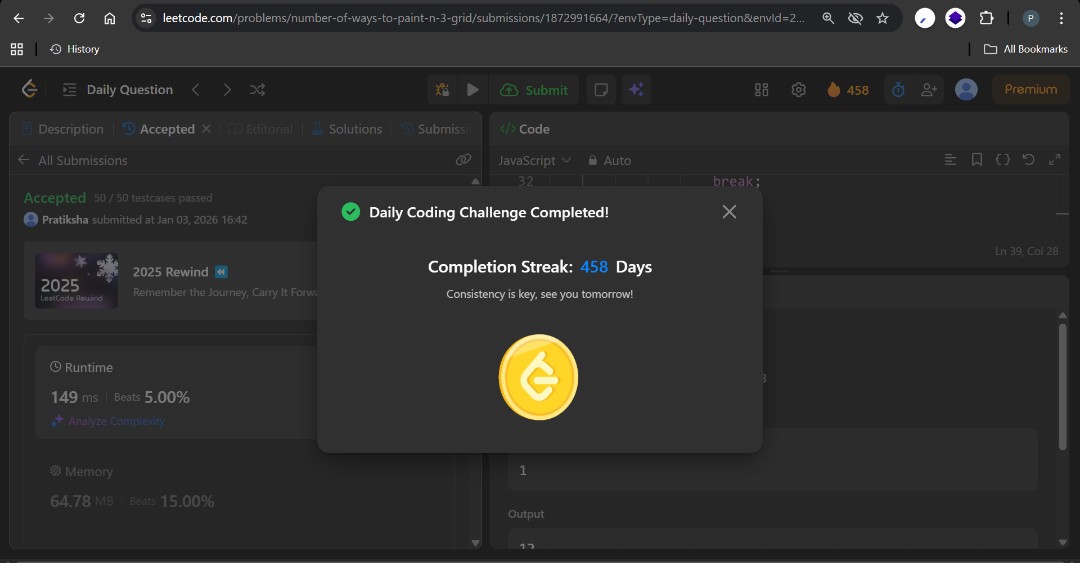Click the editor bookmark icon
Image resolution: width=1080 pixels, height=563 pixels.
[977, 160]
